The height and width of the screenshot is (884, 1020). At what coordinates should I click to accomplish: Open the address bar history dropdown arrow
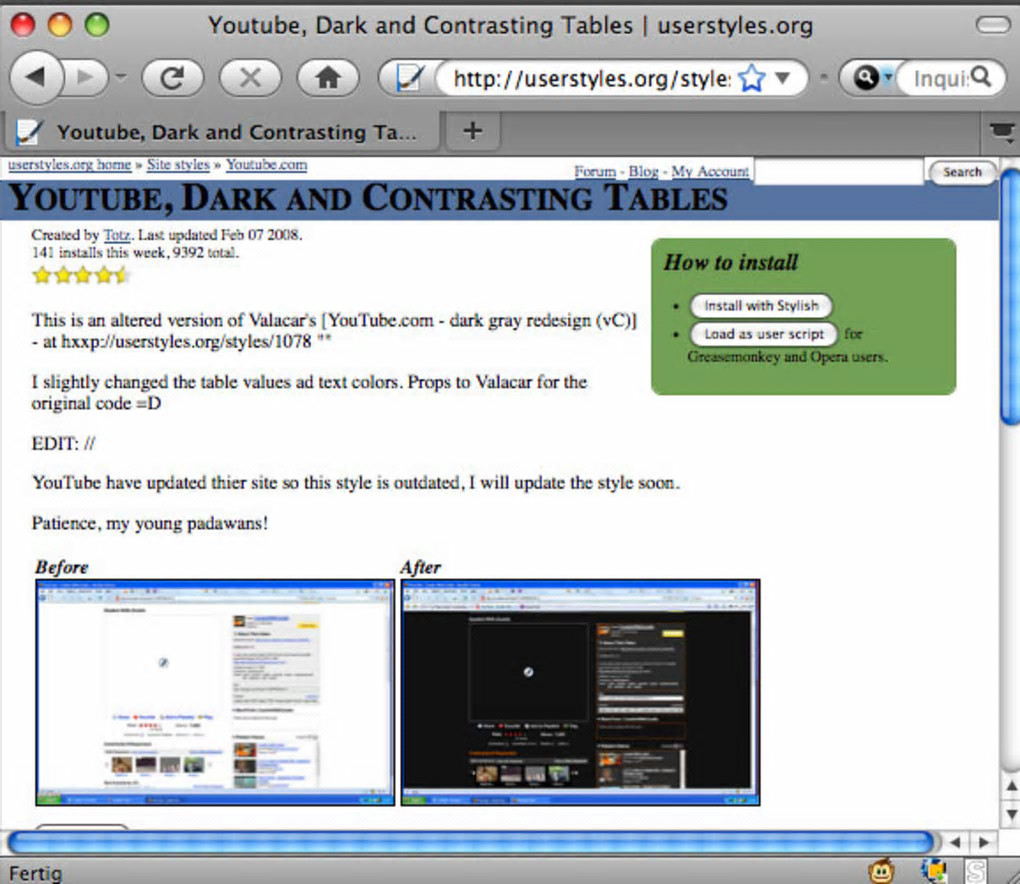click(x=783, y=78)
